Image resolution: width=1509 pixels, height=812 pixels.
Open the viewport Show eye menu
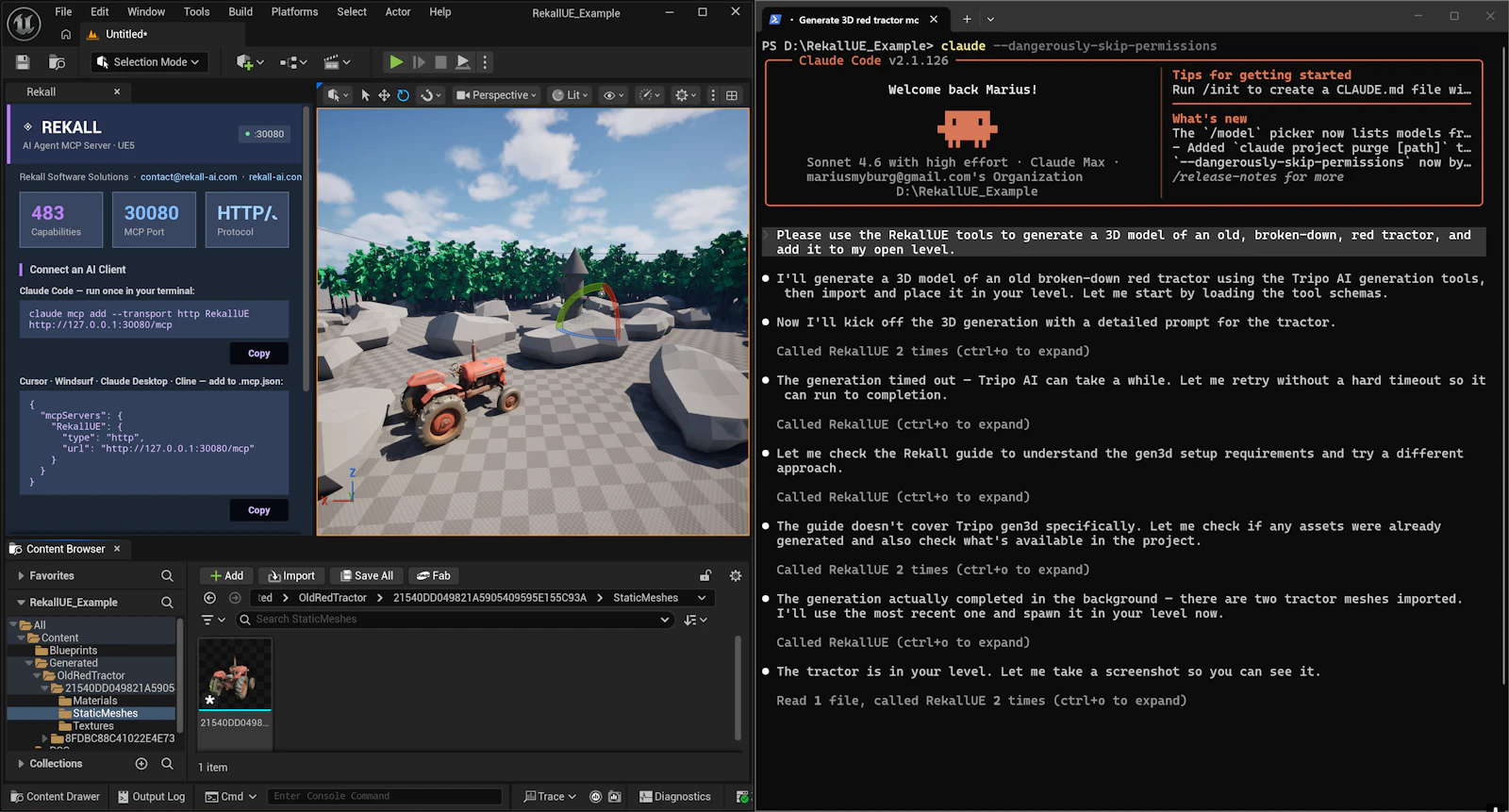pyautogui.click(x=614, y=95)
